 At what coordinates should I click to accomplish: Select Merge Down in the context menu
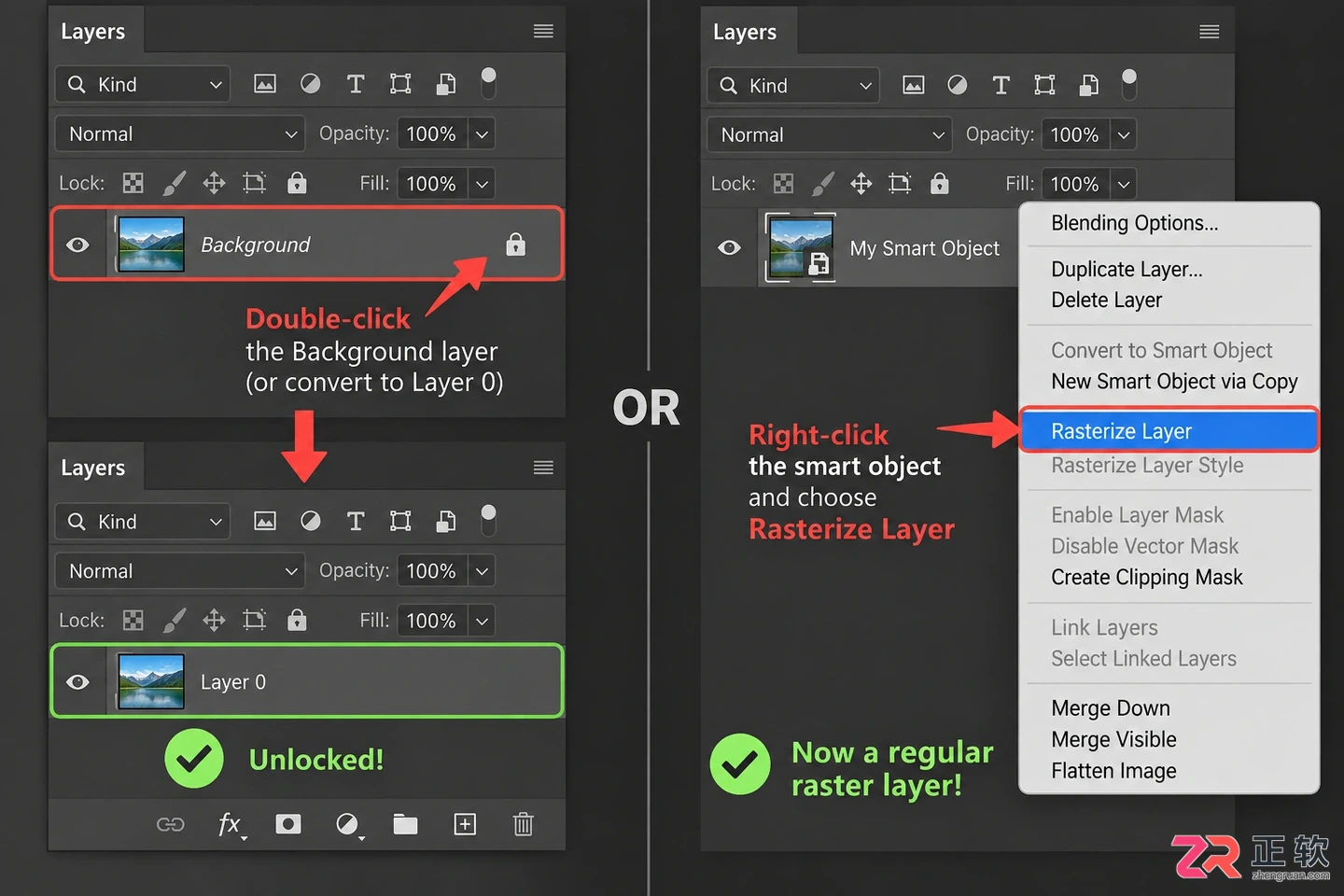1111,708
